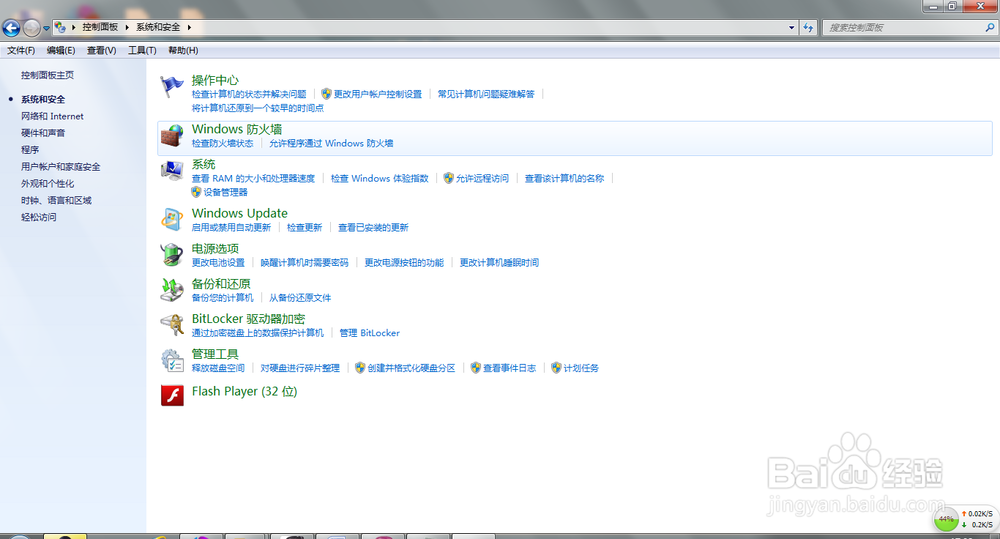Open the 备份和还原 icon

click(x=172, y=290)
